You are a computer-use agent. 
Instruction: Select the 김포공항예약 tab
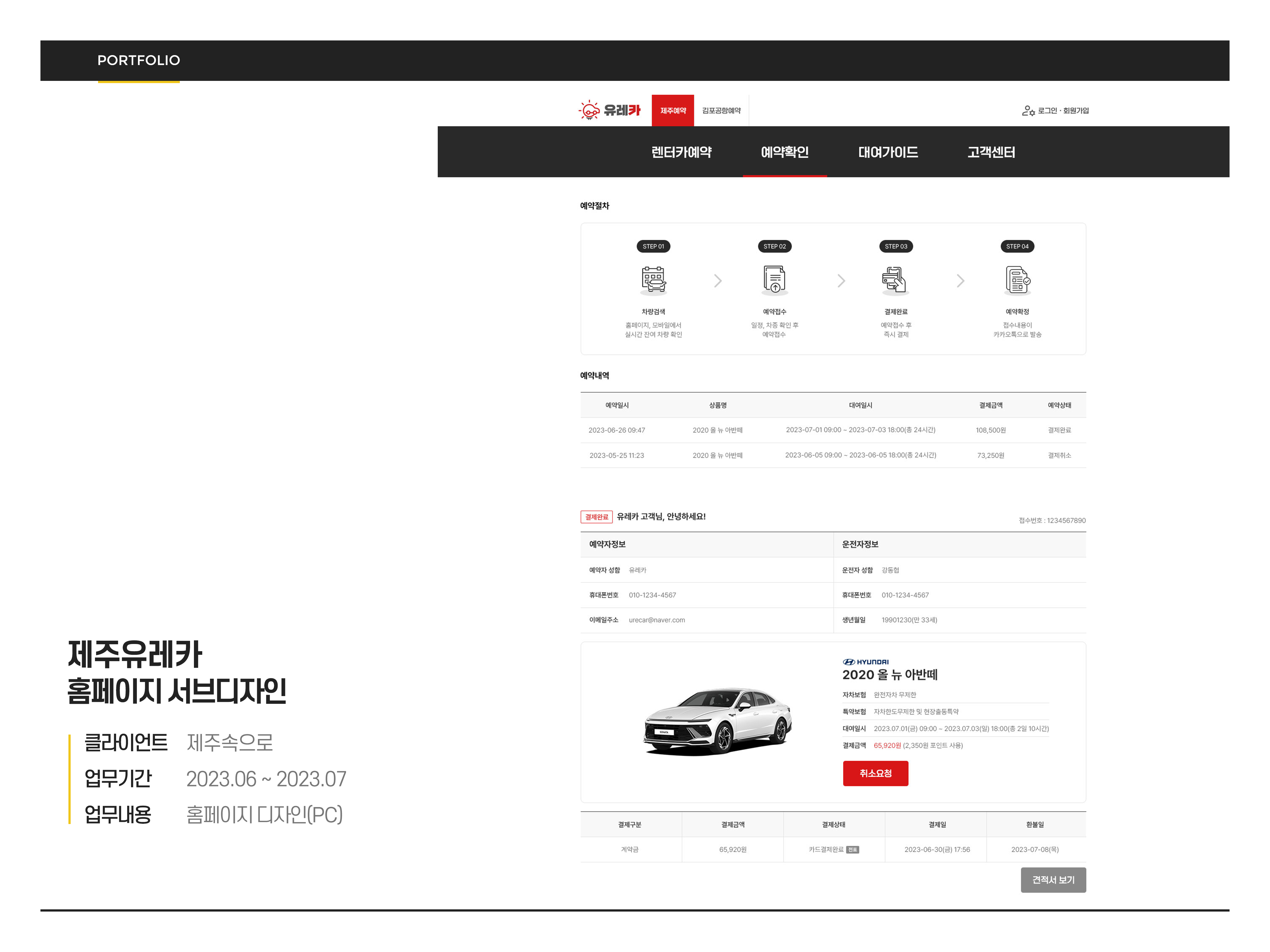[721, 110]
